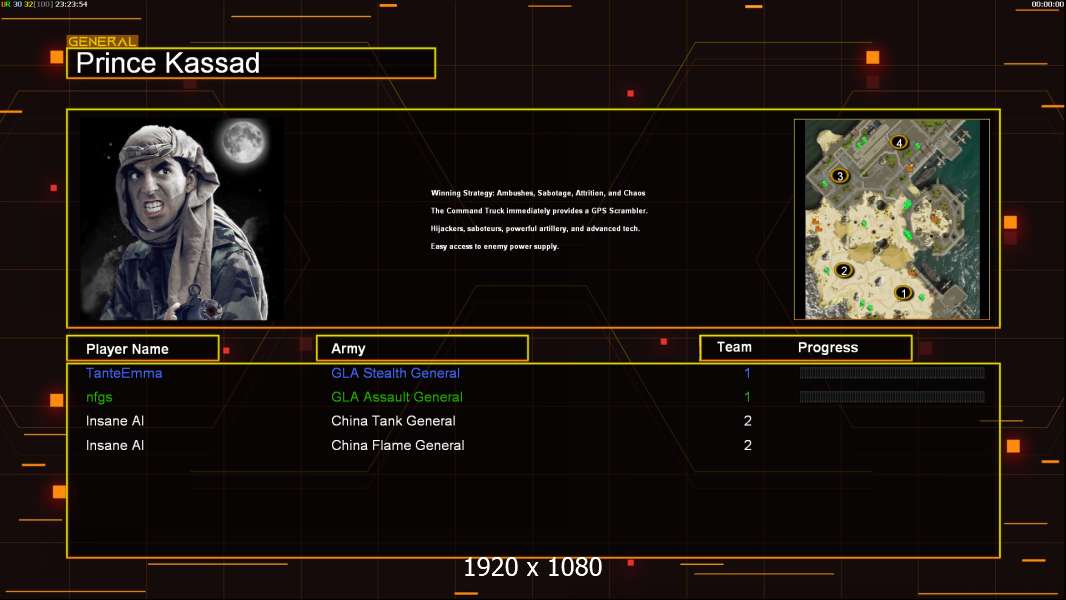The height and width of the screenshot is (600, 1066).
Task: Click TanteEmma's loading progress bar
Action: [x=892, y=372]
